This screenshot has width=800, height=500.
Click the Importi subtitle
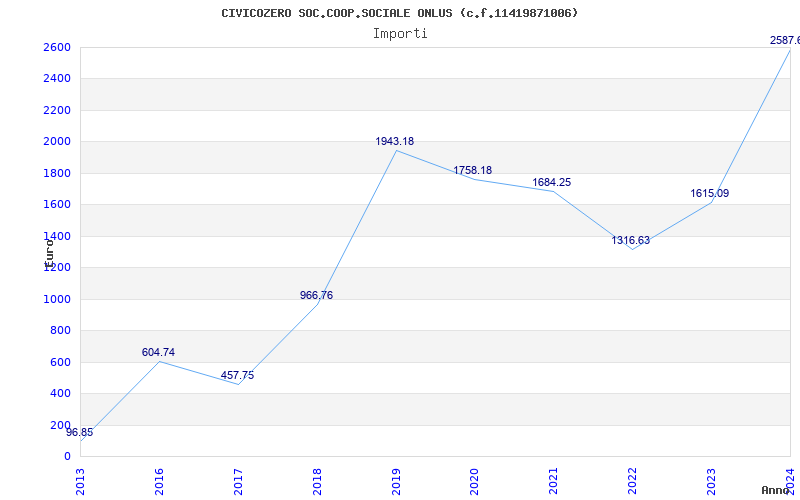pyautogui.click(x=400, y=34)
